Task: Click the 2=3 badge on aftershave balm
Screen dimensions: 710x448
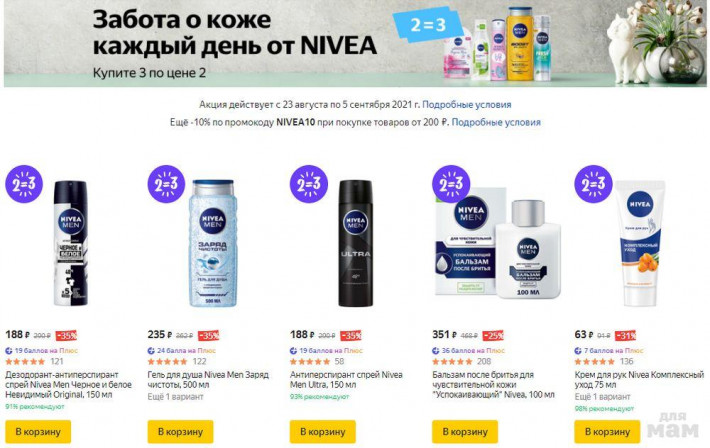Action: tap(451, 184)
